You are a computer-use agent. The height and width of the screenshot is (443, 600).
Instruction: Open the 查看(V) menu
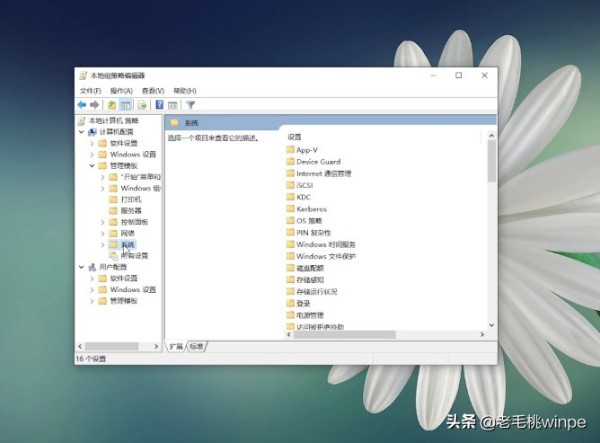153,91
